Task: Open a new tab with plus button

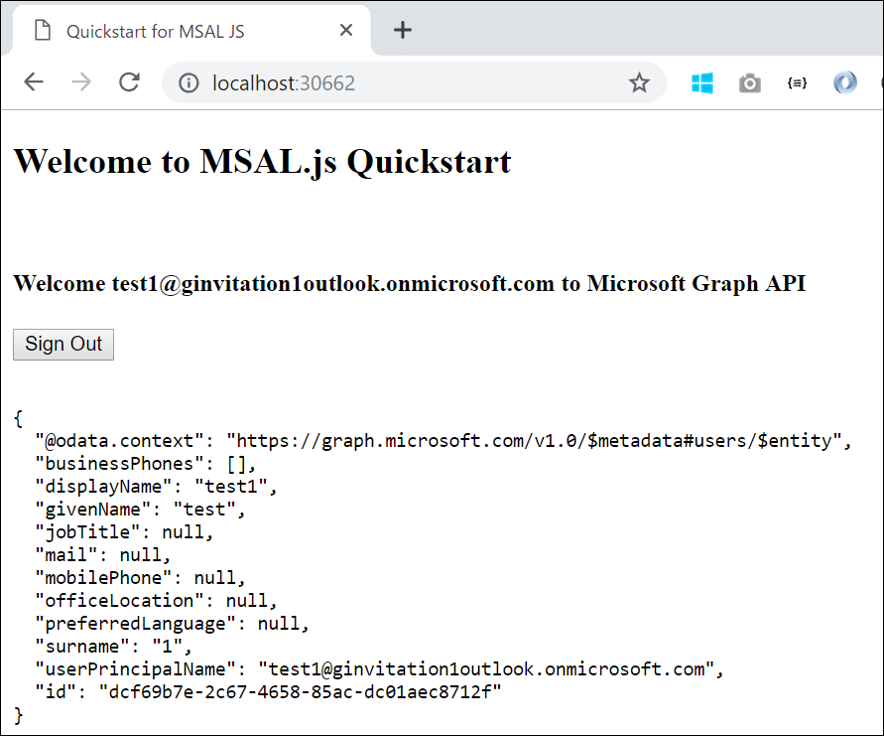Action: tap(403, 30)
